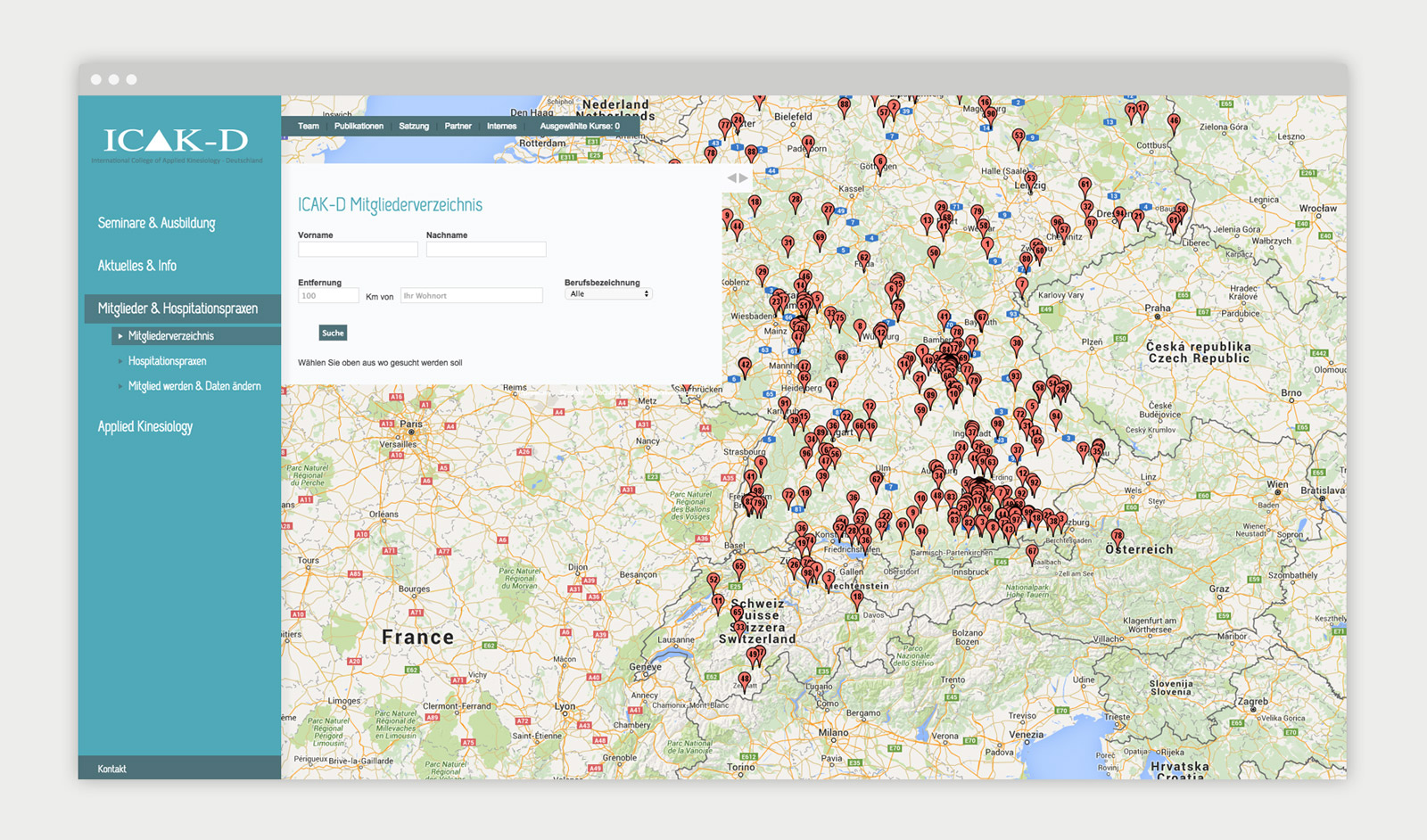The height and width of the screenshot is (840, 1427).
Task: Click the France country label on map
Action: 418,638
